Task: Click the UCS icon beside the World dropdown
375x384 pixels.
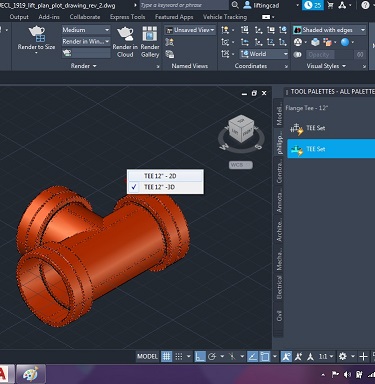Action: pyautogui.click(x=244, y=54)
